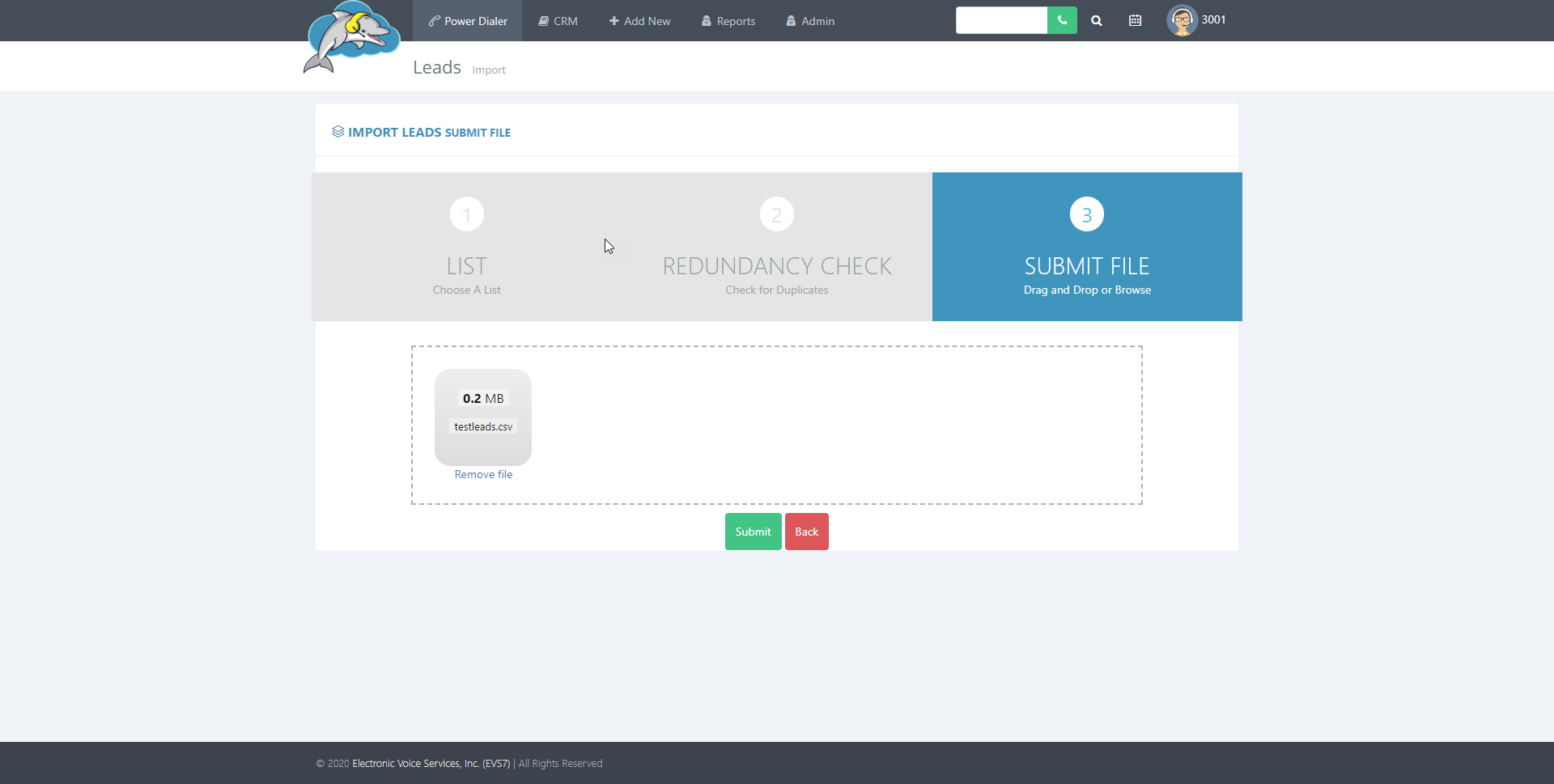
Task: Select step 3 Submit File
Action: click(1087, 247)
